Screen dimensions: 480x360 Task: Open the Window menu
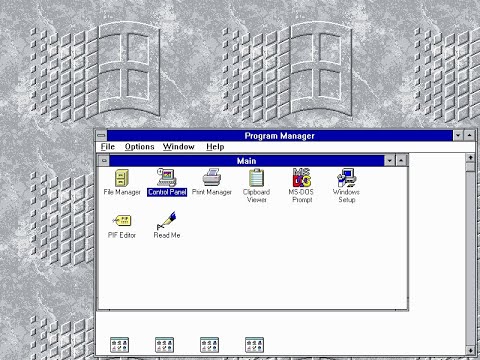[179, 147]
